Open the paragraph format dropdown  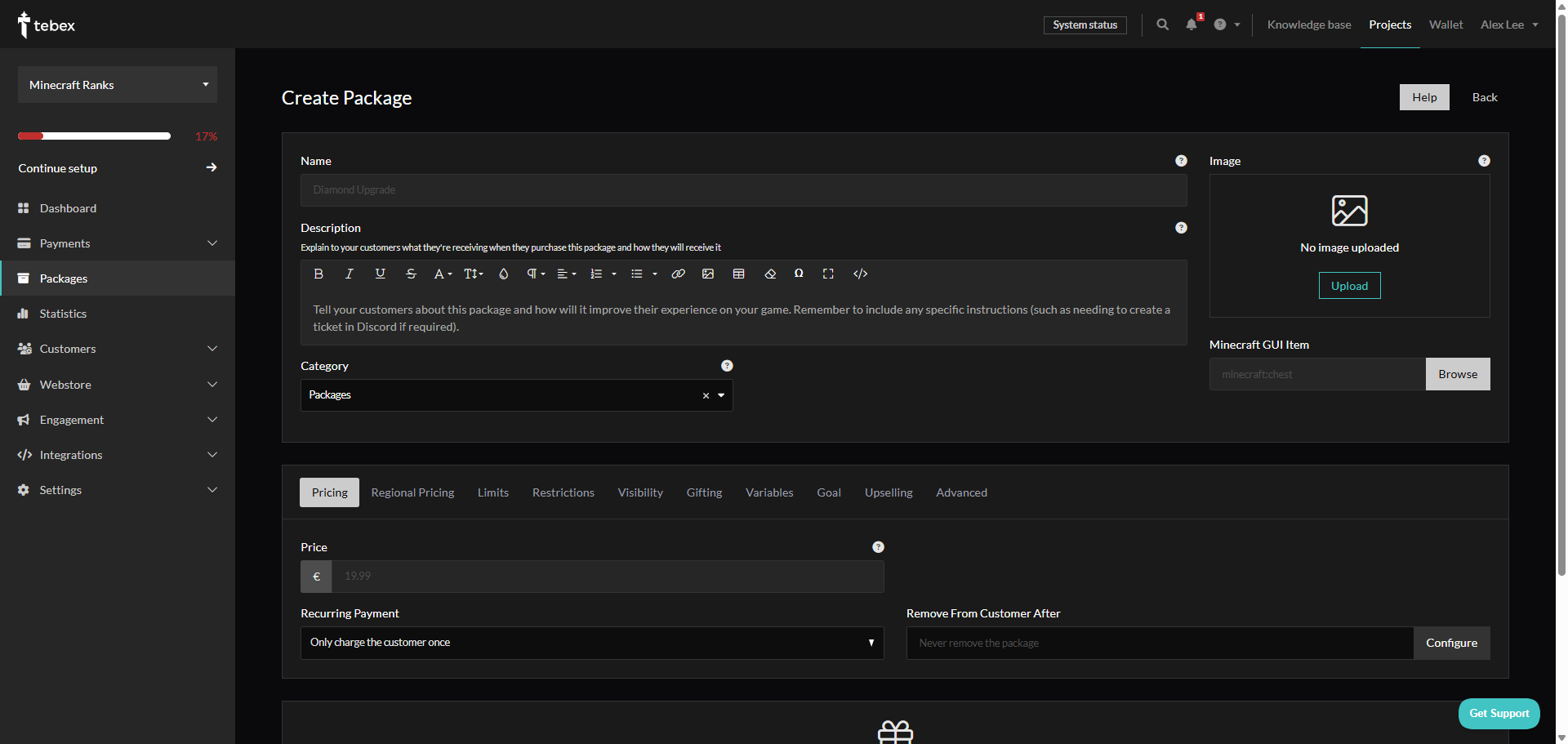point(536,274)
